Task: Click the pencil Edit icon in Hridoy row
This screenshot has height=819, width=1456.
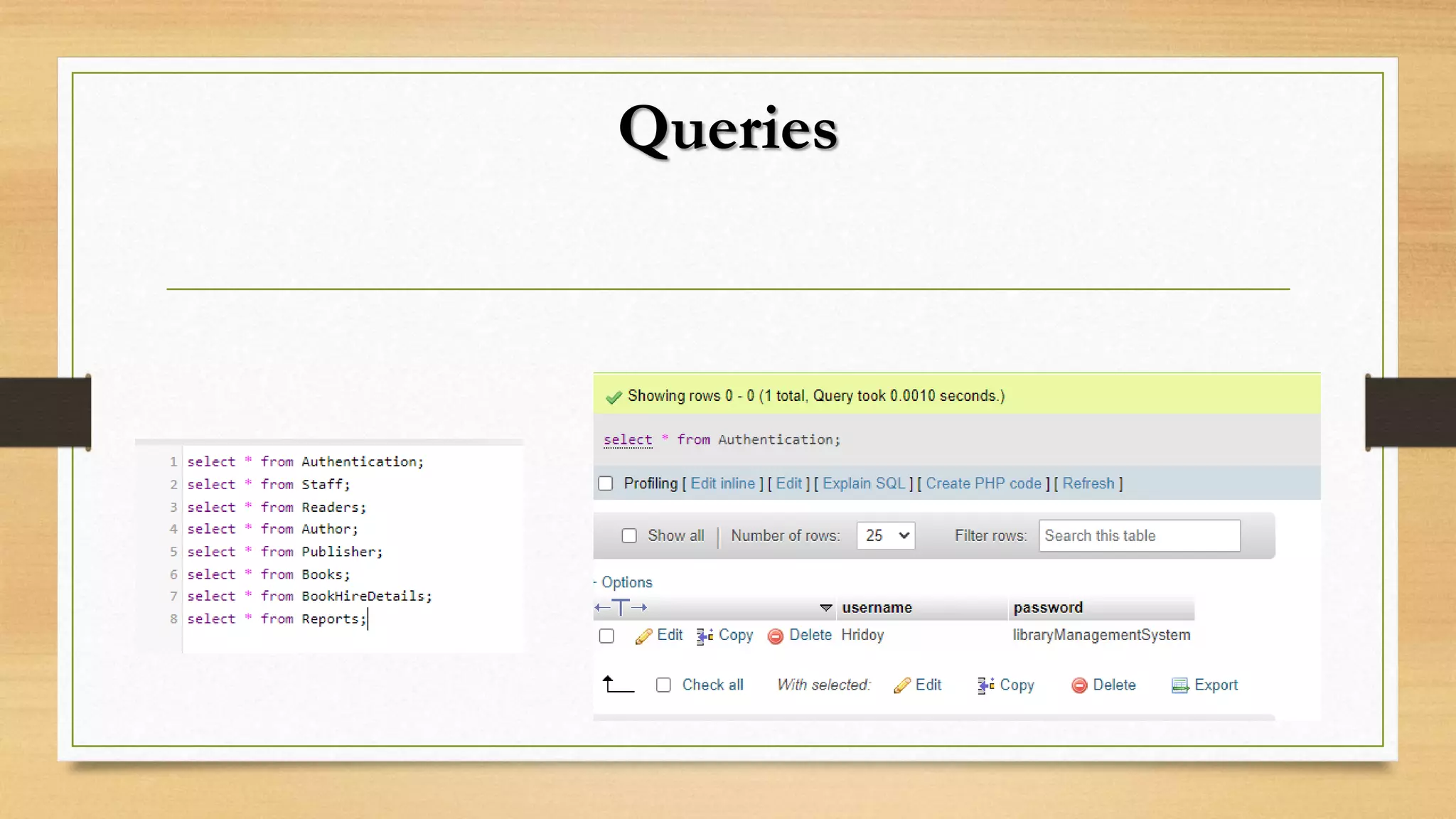Action: 643,636
